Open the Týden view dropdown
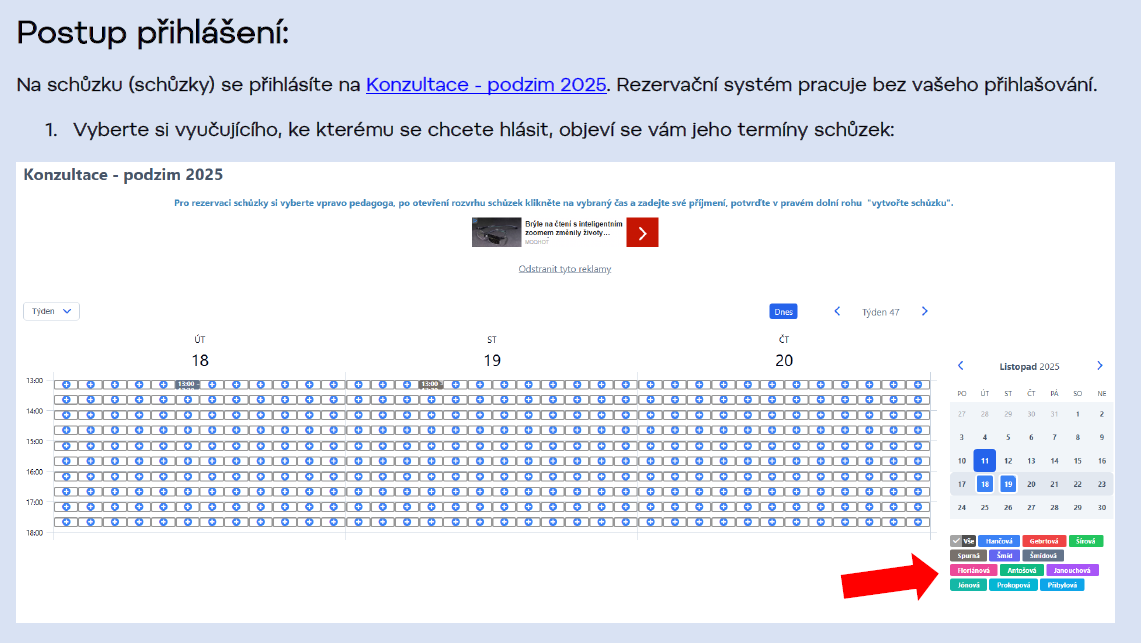Screen dimensions: 1141x643 (52, 311)
